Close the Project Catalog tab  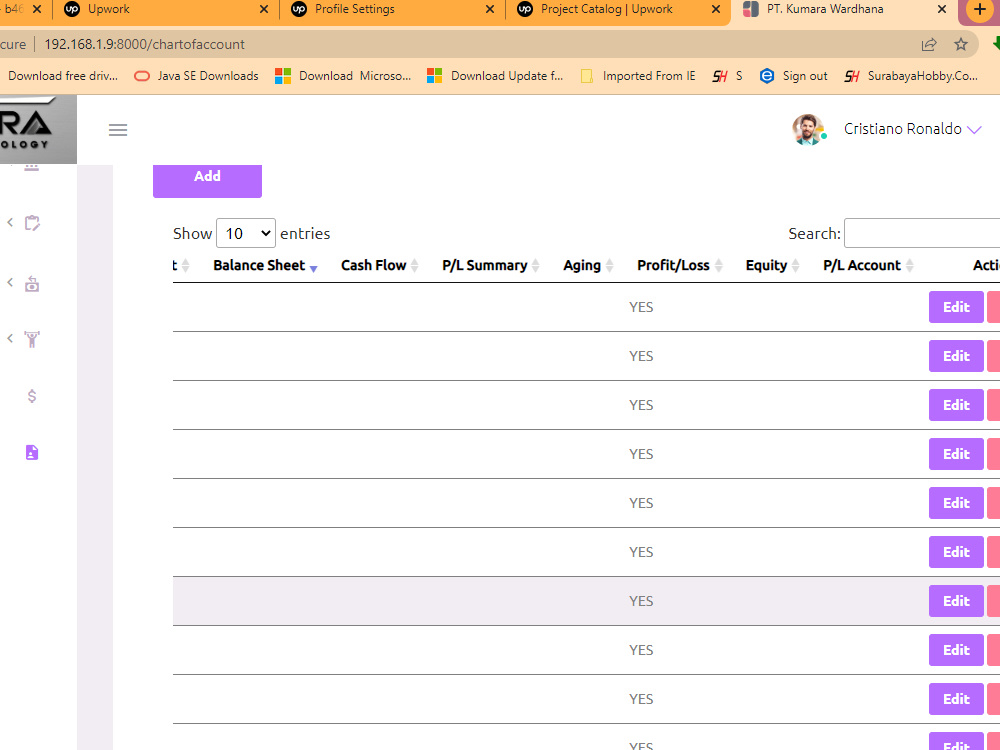[716, 9]
